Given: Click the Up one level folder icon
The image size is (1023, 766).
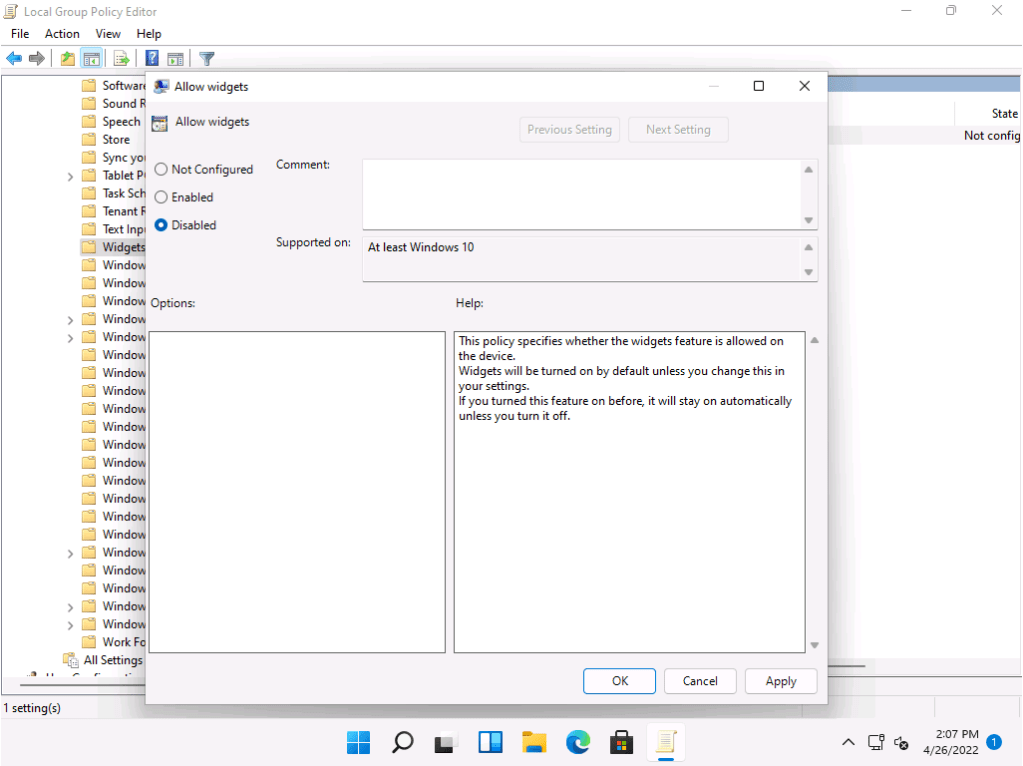Looking at the screenshot, I should 65,58.
